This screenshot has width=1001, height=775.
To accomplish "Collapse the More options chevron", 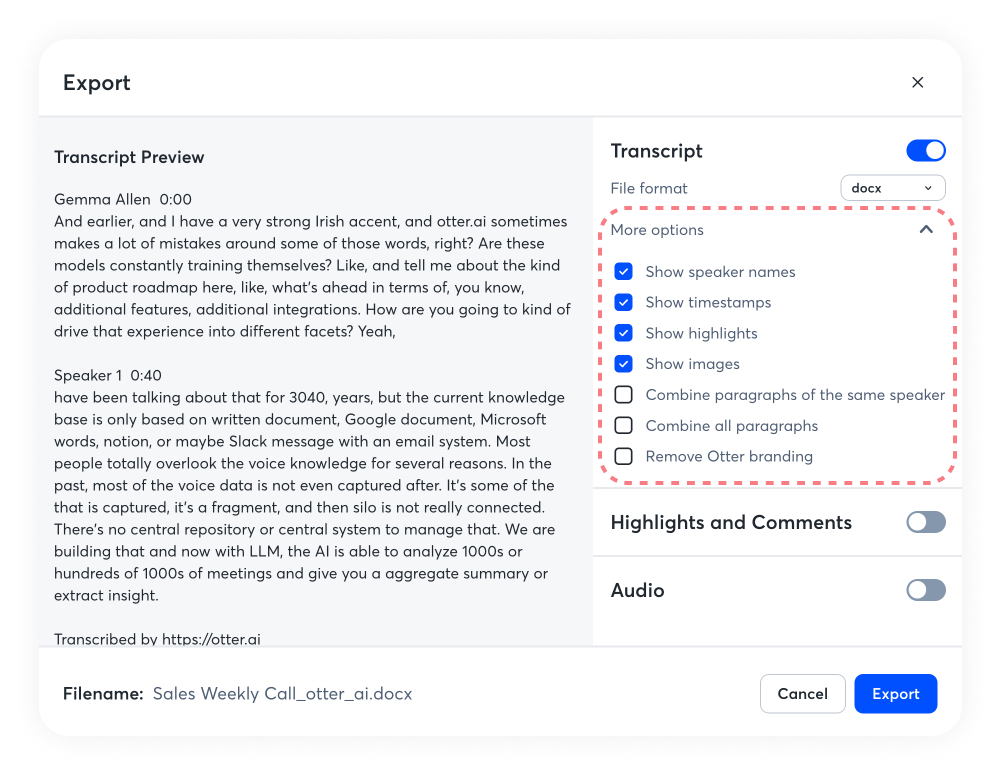I will click(x=926, y=230).
